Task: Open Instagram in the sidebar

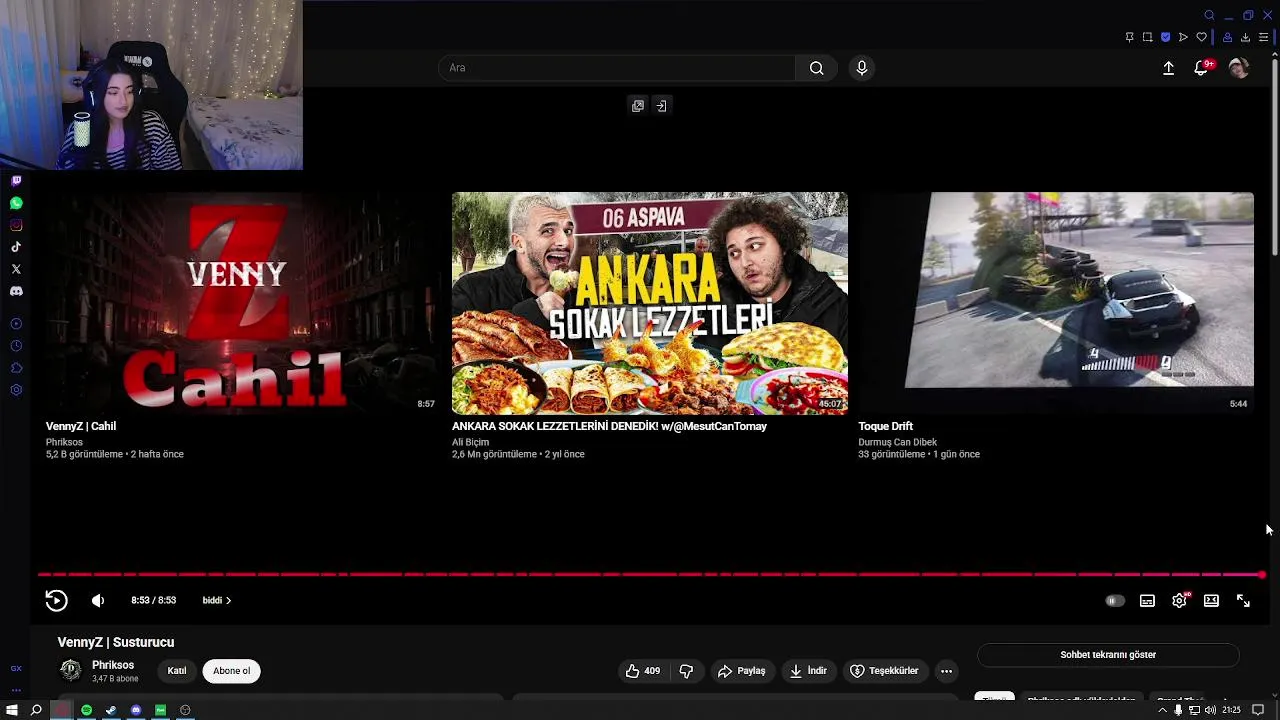Action: pyautogui.click(x=16, y=225)
